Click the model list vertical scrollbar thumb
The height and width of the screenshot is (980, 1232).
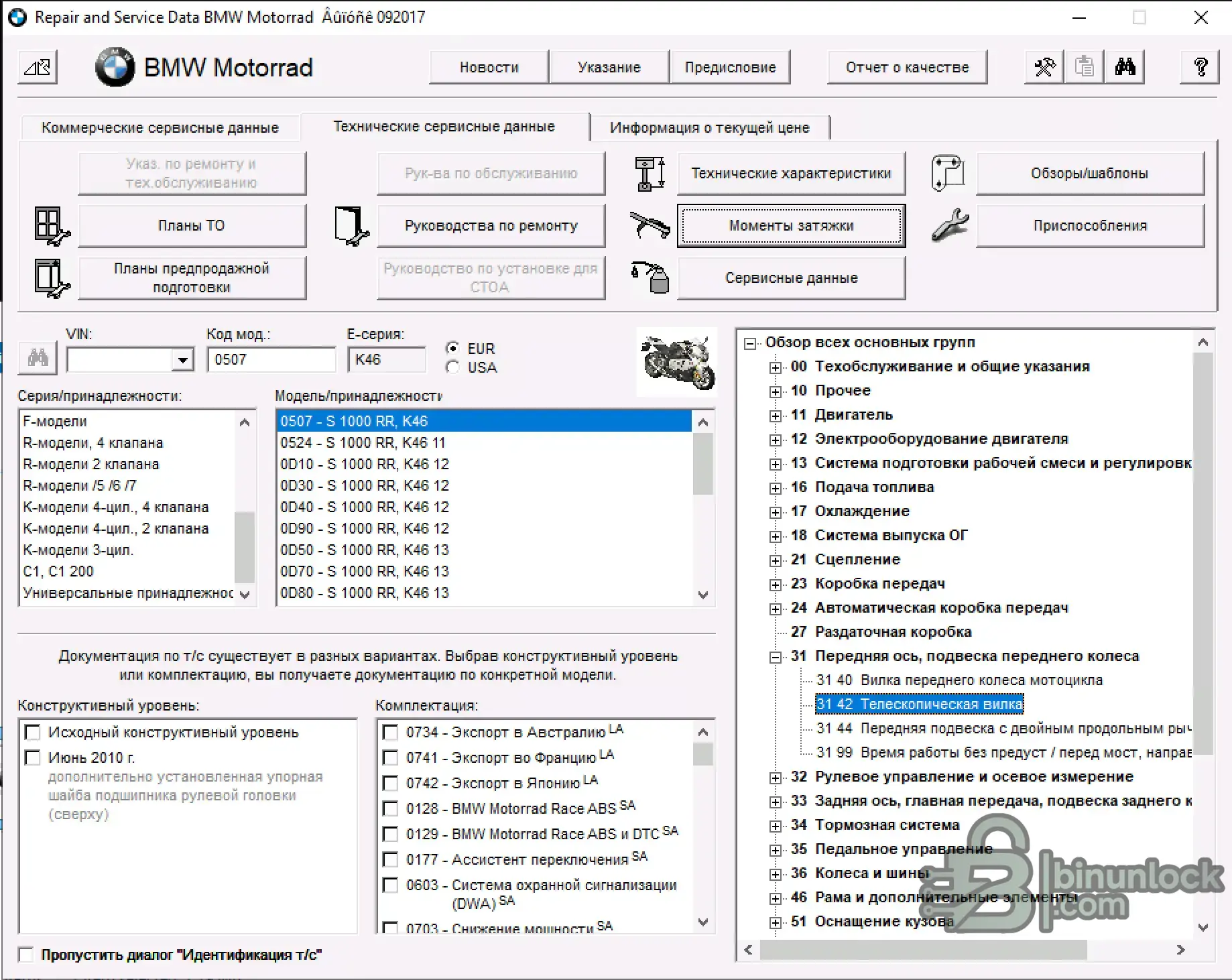pos(703,464)
